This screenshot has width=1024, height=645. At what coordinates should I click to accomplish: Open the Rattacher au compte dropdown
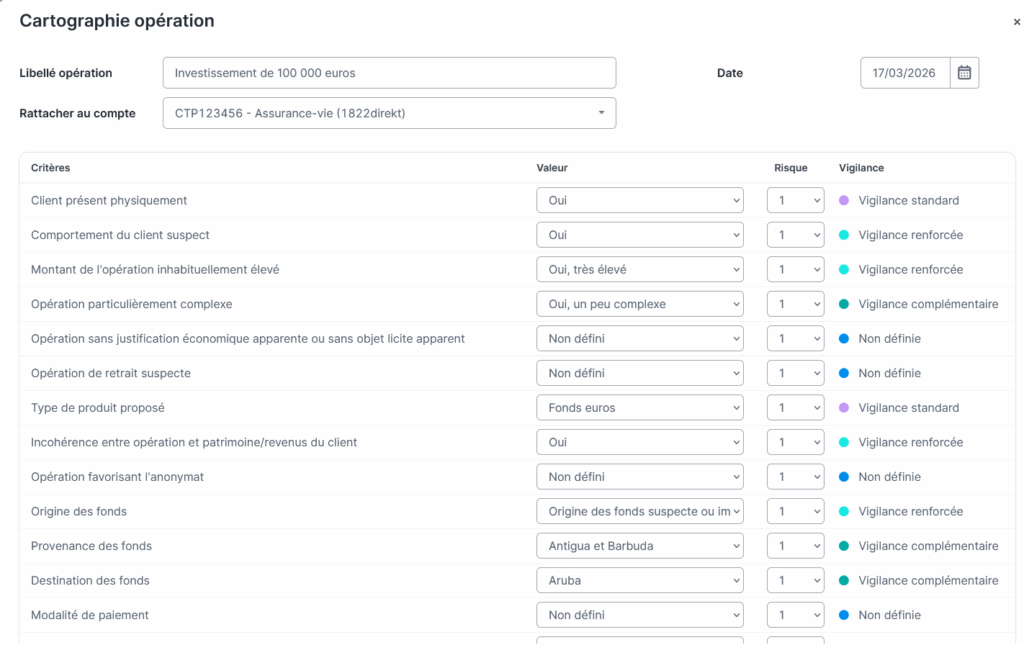(389, 113)
